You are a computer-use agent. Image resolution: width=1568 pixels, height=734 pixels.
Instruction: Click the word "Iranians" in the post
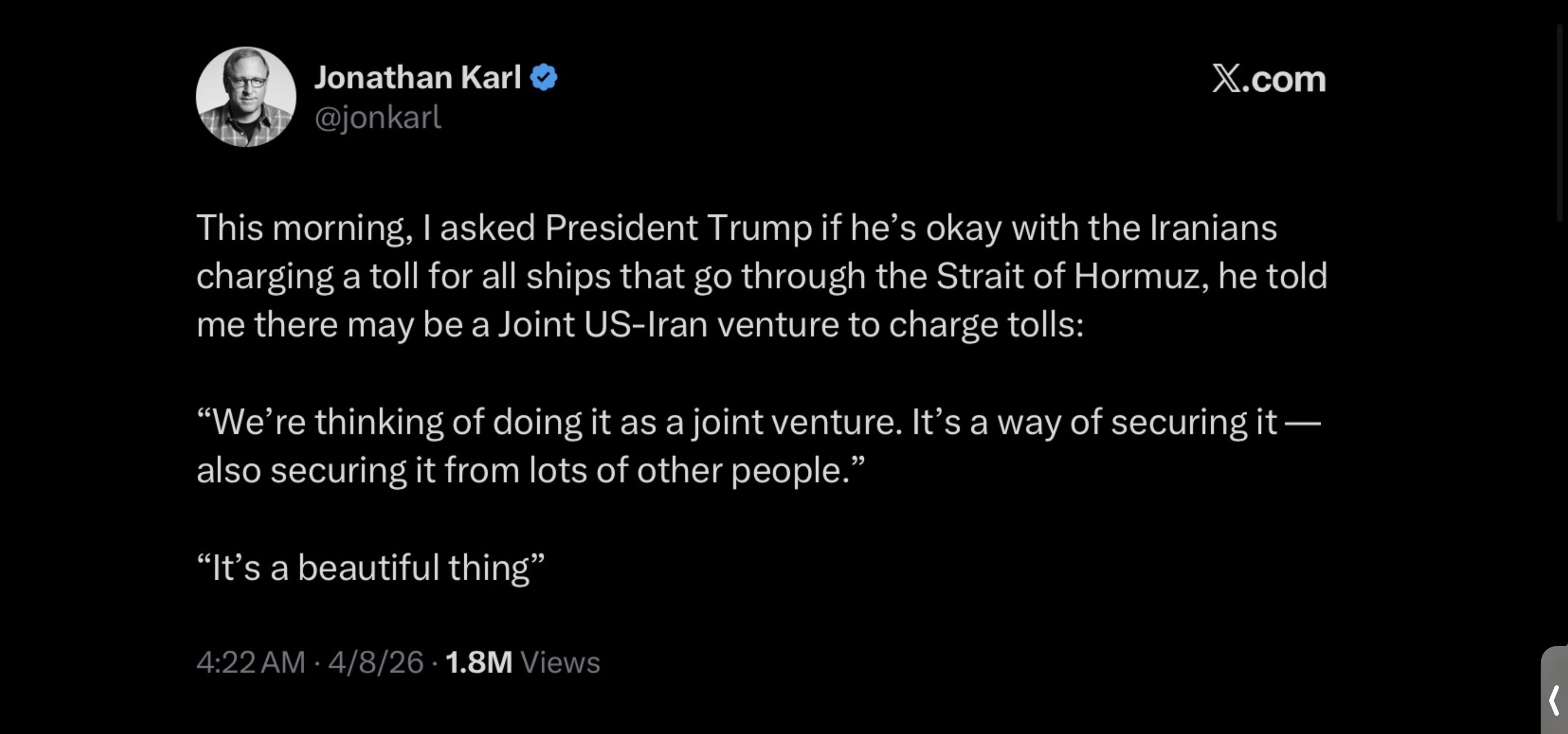(x=1212, y=228)
